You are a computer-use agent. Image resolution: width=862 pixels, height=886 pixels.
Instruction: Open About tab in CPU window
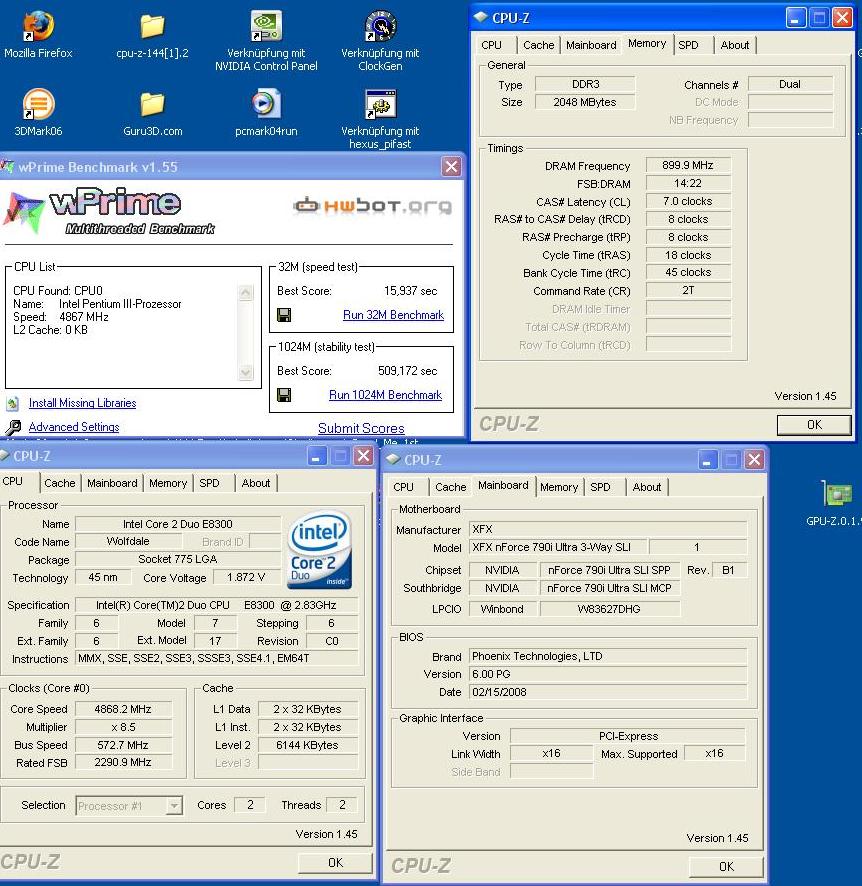[x=256, y=483]
